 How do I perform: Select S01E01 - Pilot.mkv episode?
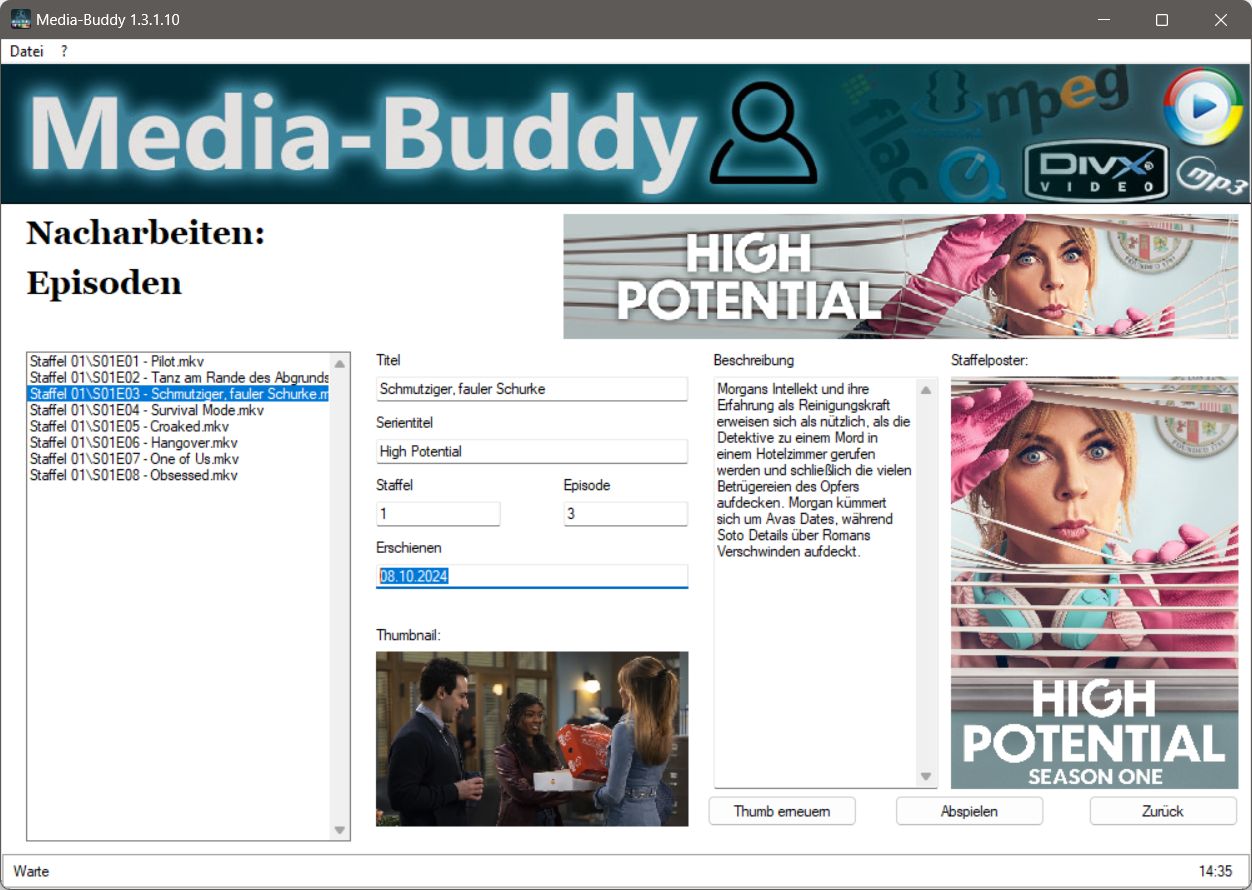coord(179,361)
